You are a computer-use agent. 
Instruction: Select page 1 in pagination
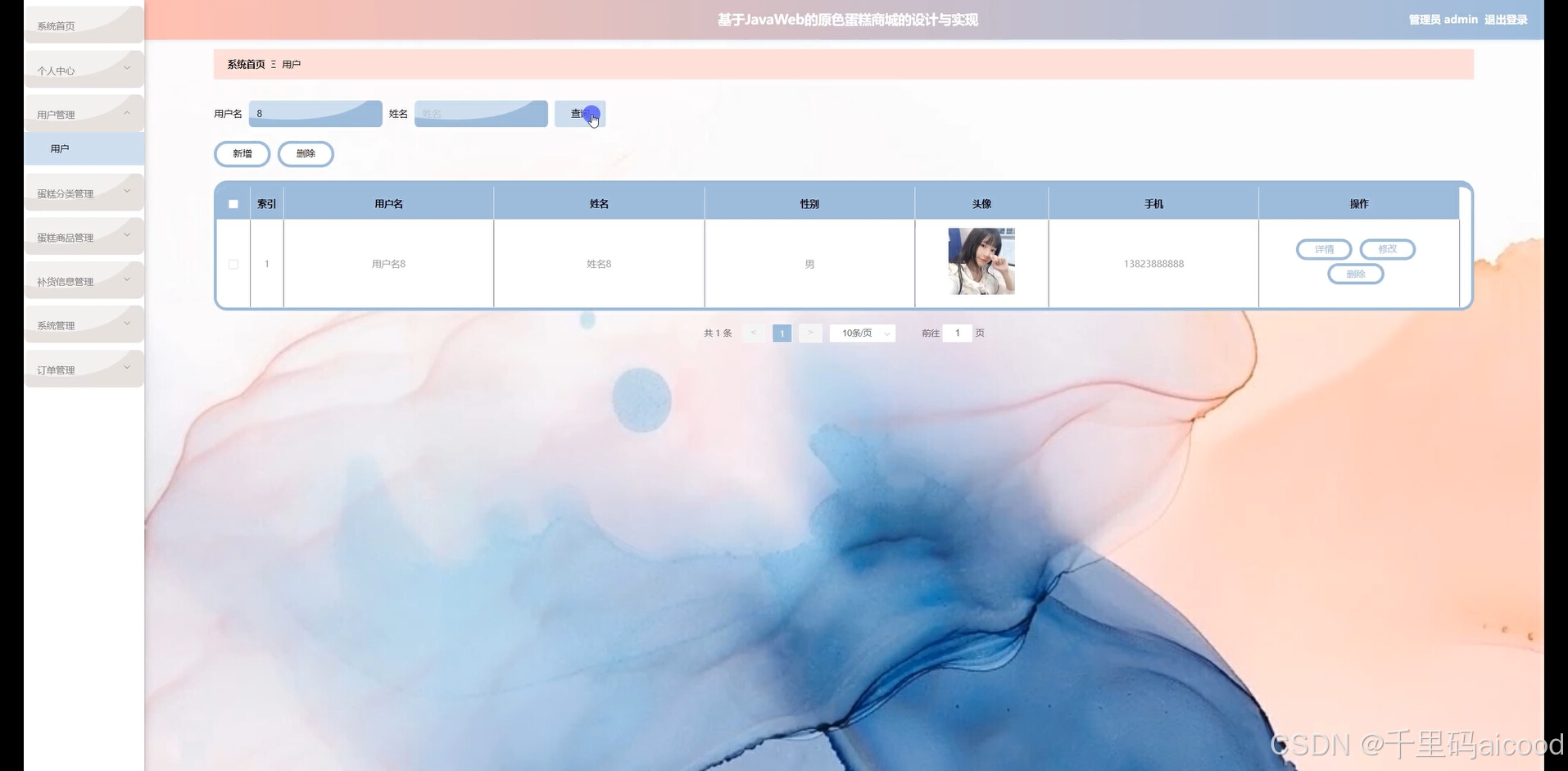point(782,333)
